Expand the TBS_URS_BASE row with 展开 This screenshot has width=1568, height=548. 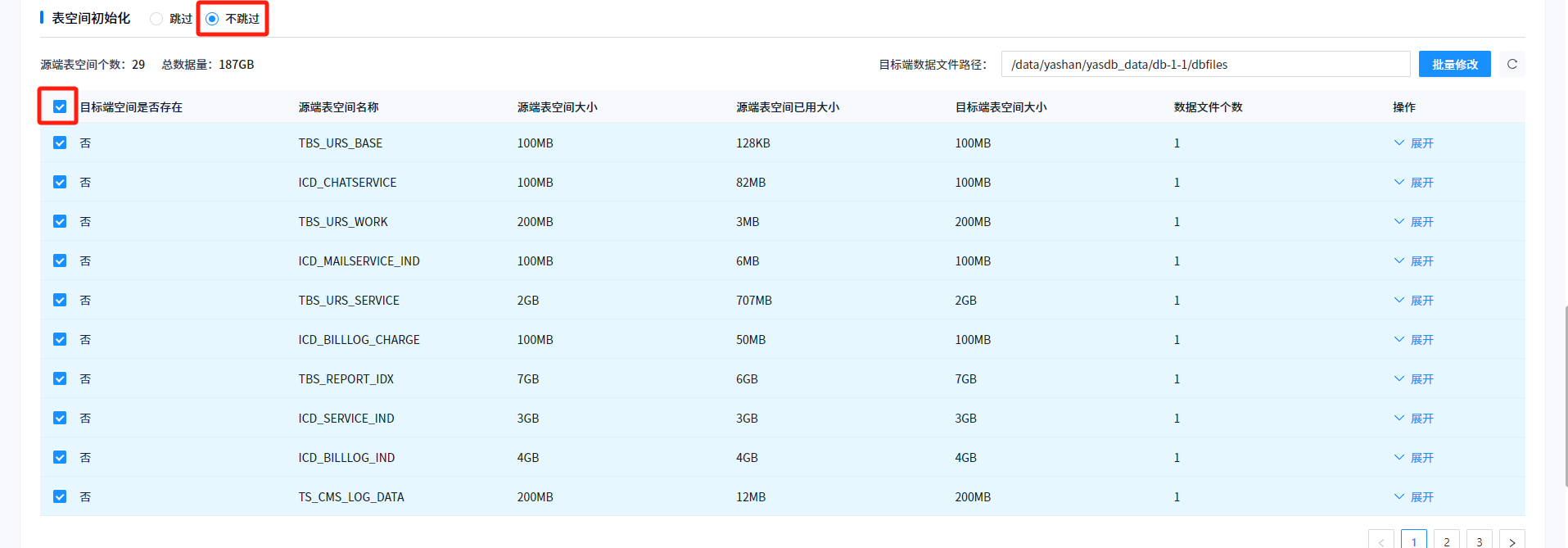tap(1414, 143)
